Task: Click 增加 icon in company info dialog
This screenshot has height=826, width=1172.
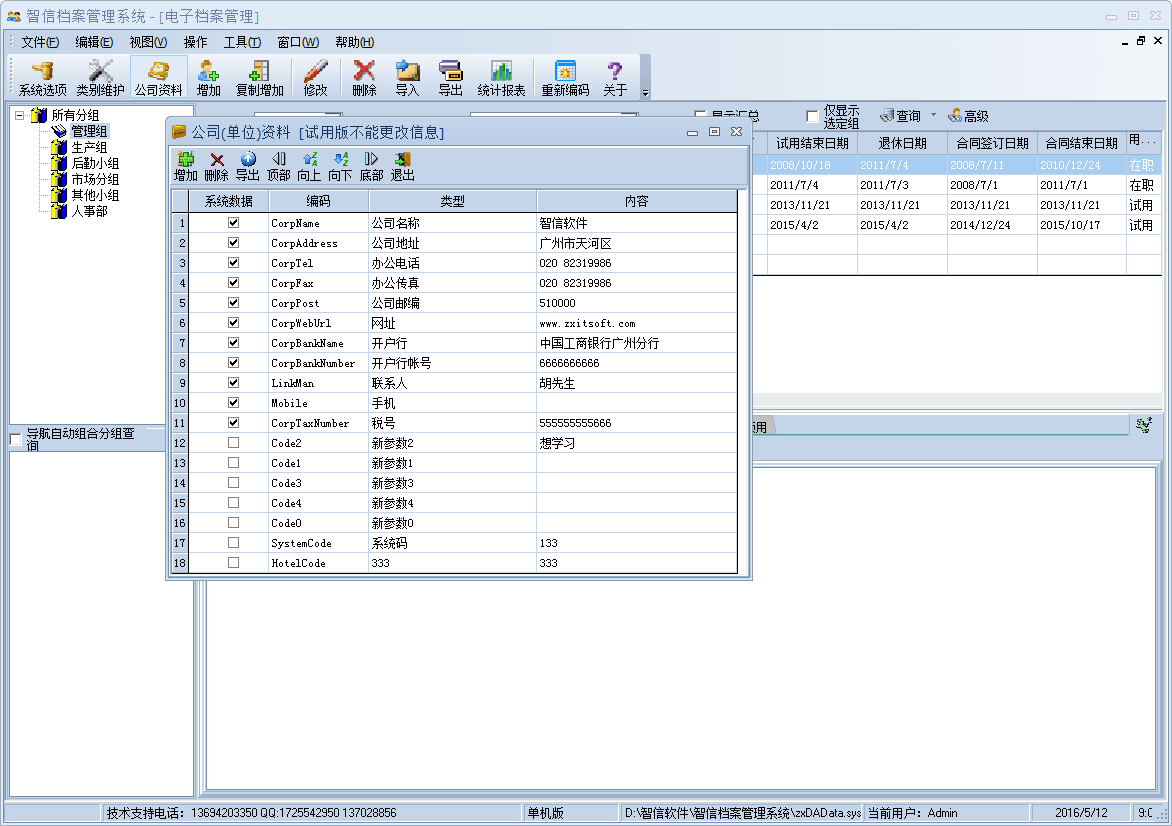Action: [x=185, y=166]
